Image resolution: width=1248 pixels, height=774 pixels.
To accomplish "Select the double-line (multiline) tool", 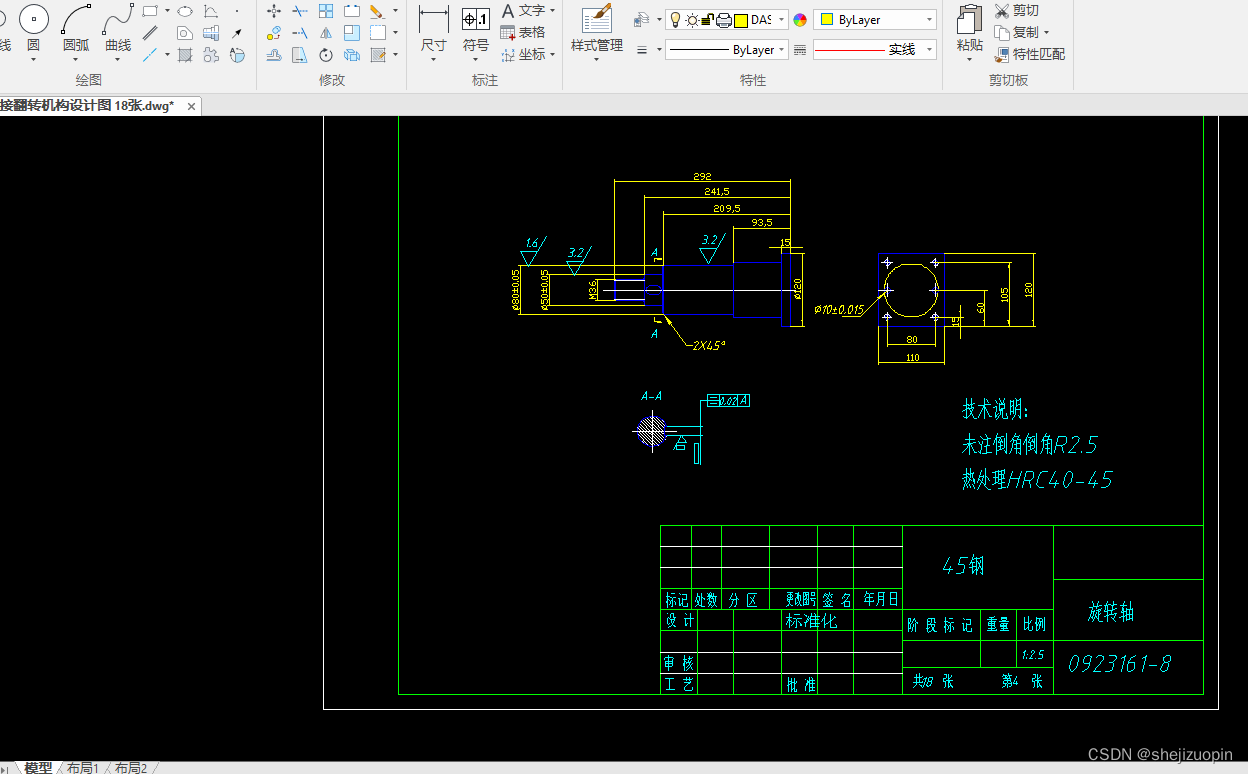I will pos(150,33).
